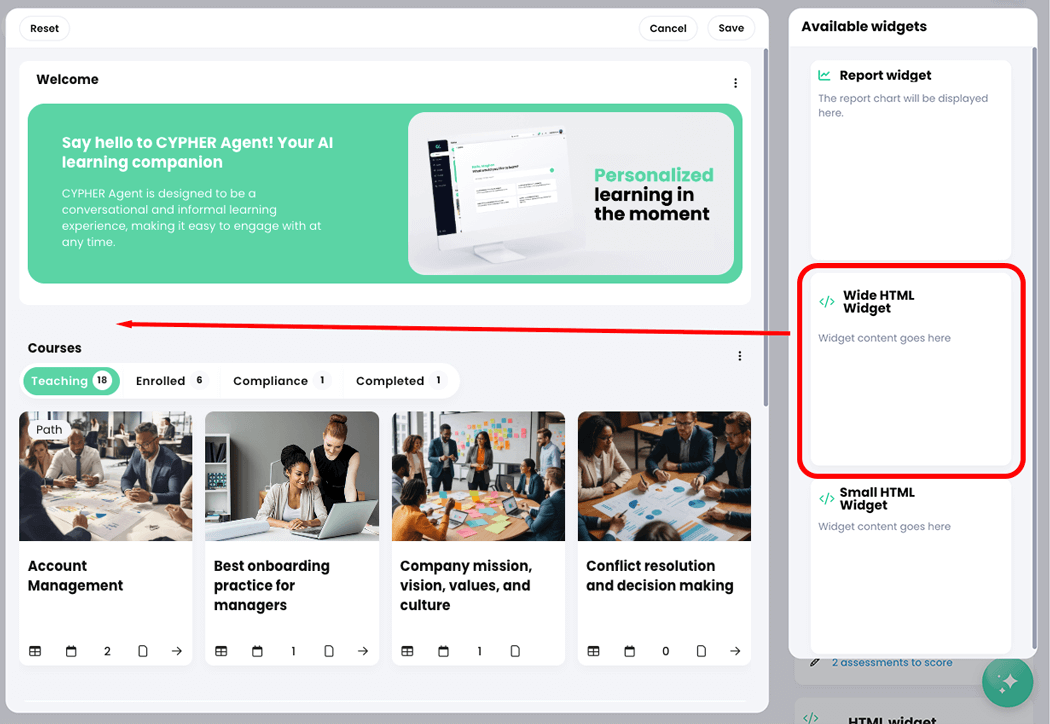
Task: Open the CYPHER Agent sparkle assistant button
Action: point(1007,681)
